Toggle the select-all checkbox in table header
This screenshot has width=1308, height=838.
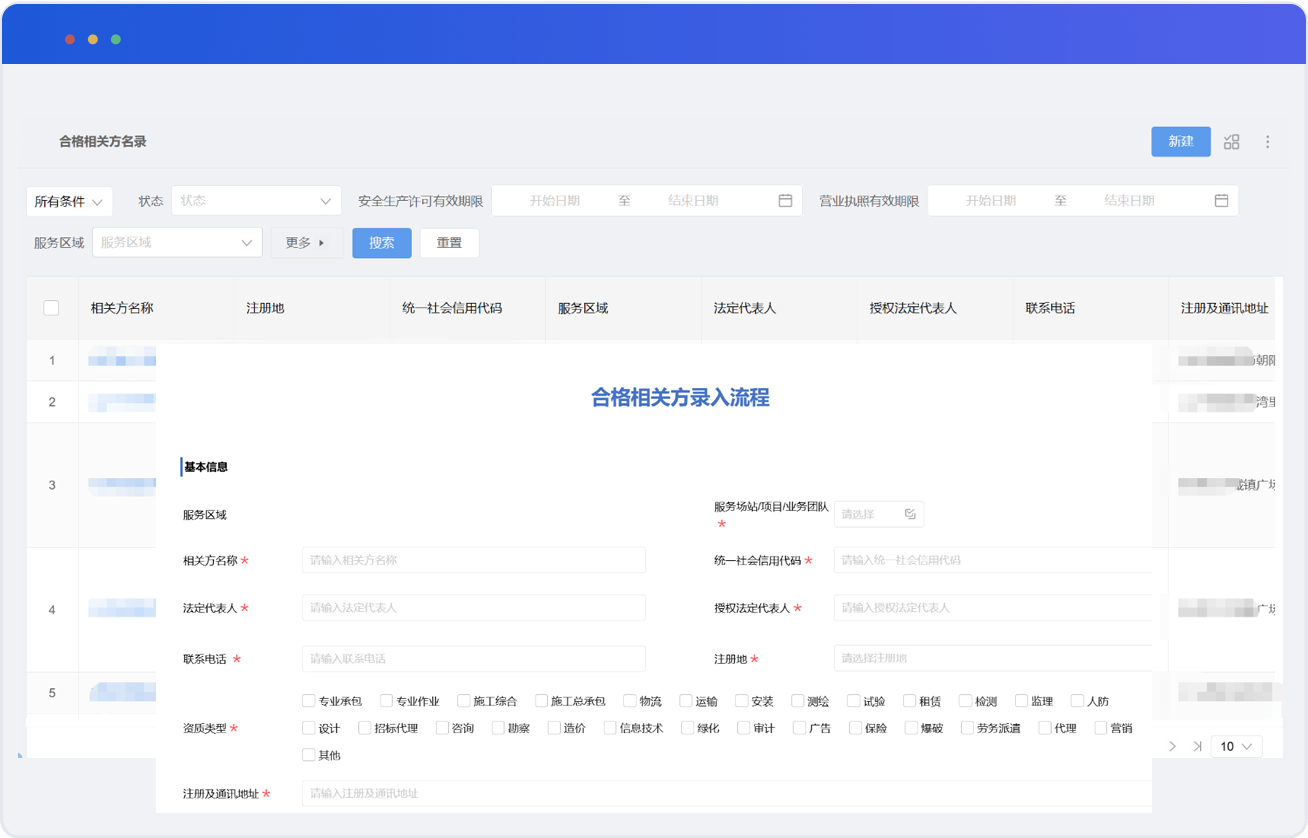tap(51, 308)
